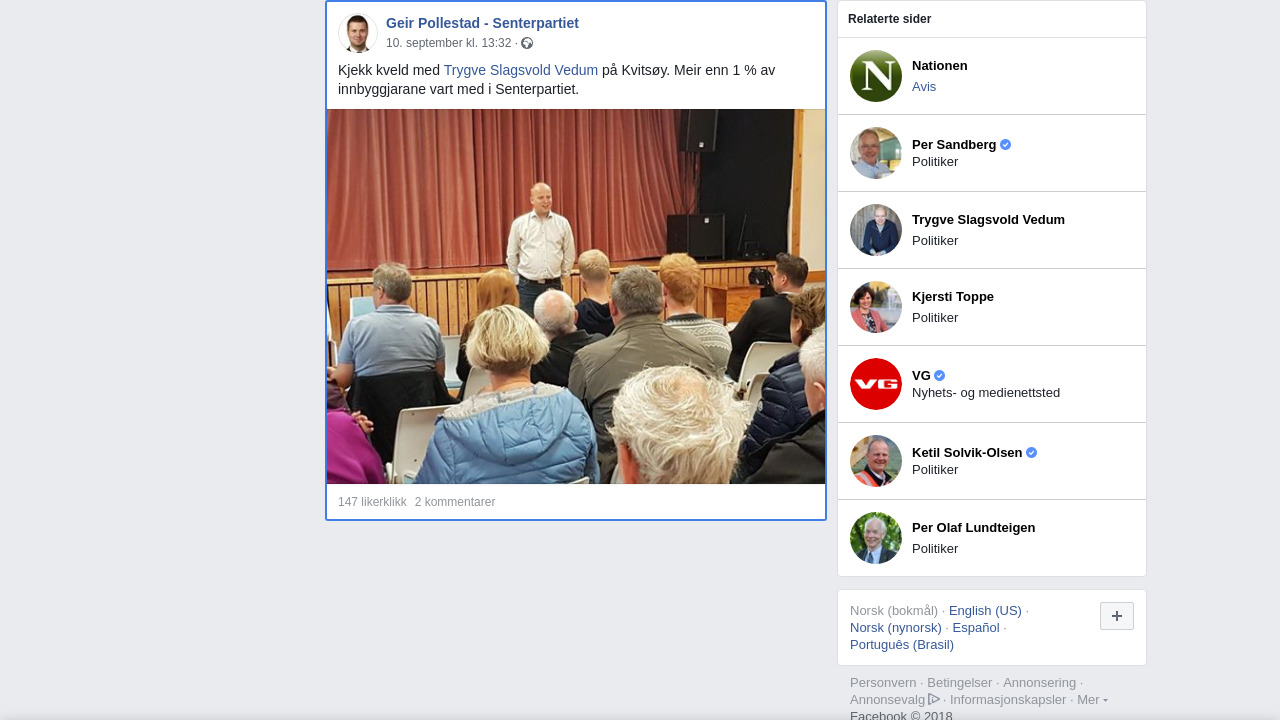
Task: Open VG red logo avatar
Action: coord(876,384)
